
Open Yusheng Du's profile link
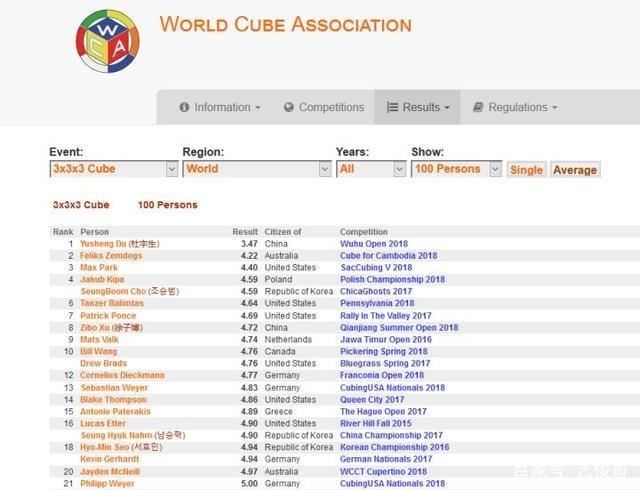[x=120, y=244]
